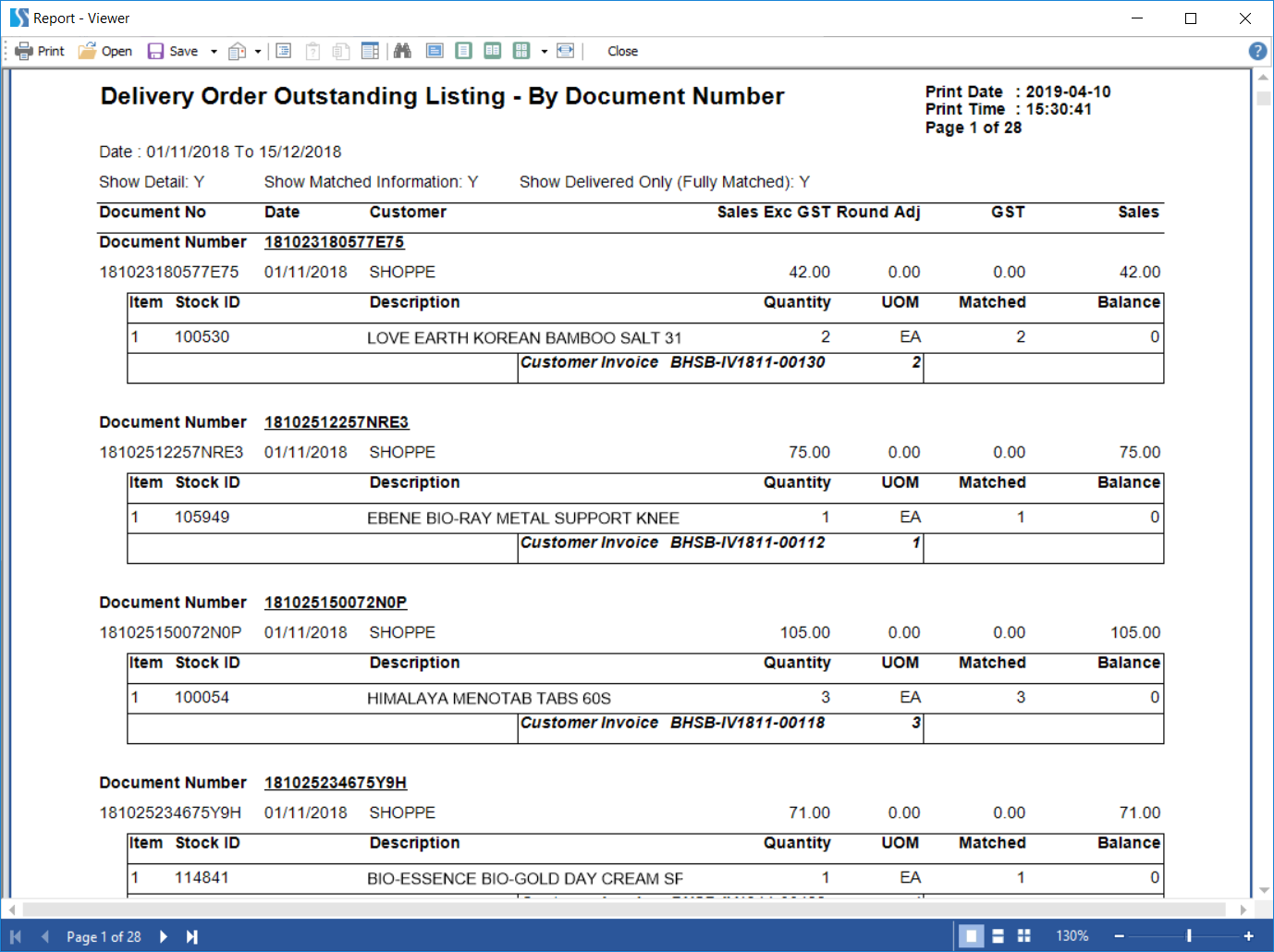Click sales amount 105.00 in the Sales column

(1135, 632)
